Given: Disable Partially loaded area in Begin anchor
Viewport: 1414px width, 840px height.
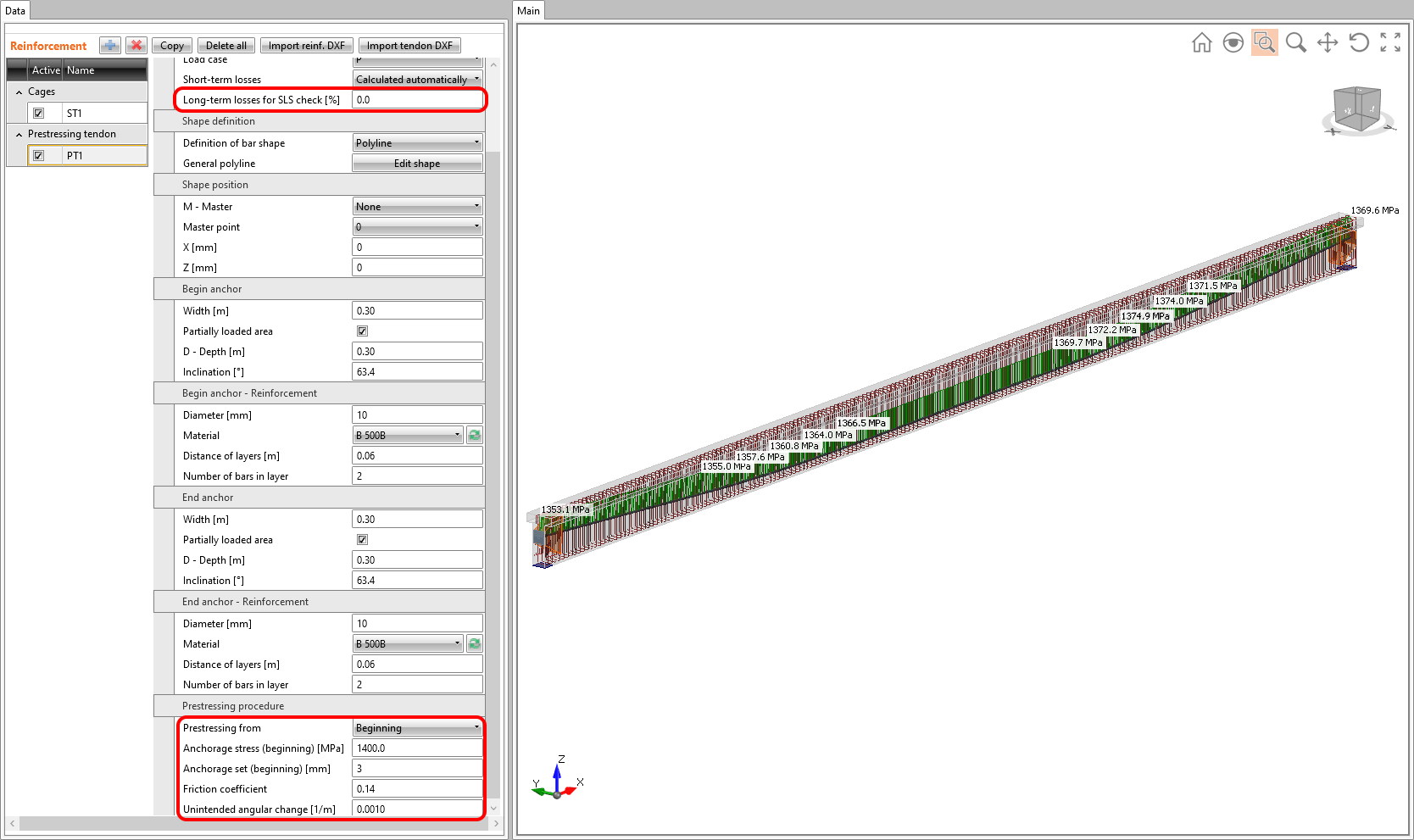Looking at the screenshot, I should (x=362, y=331).
